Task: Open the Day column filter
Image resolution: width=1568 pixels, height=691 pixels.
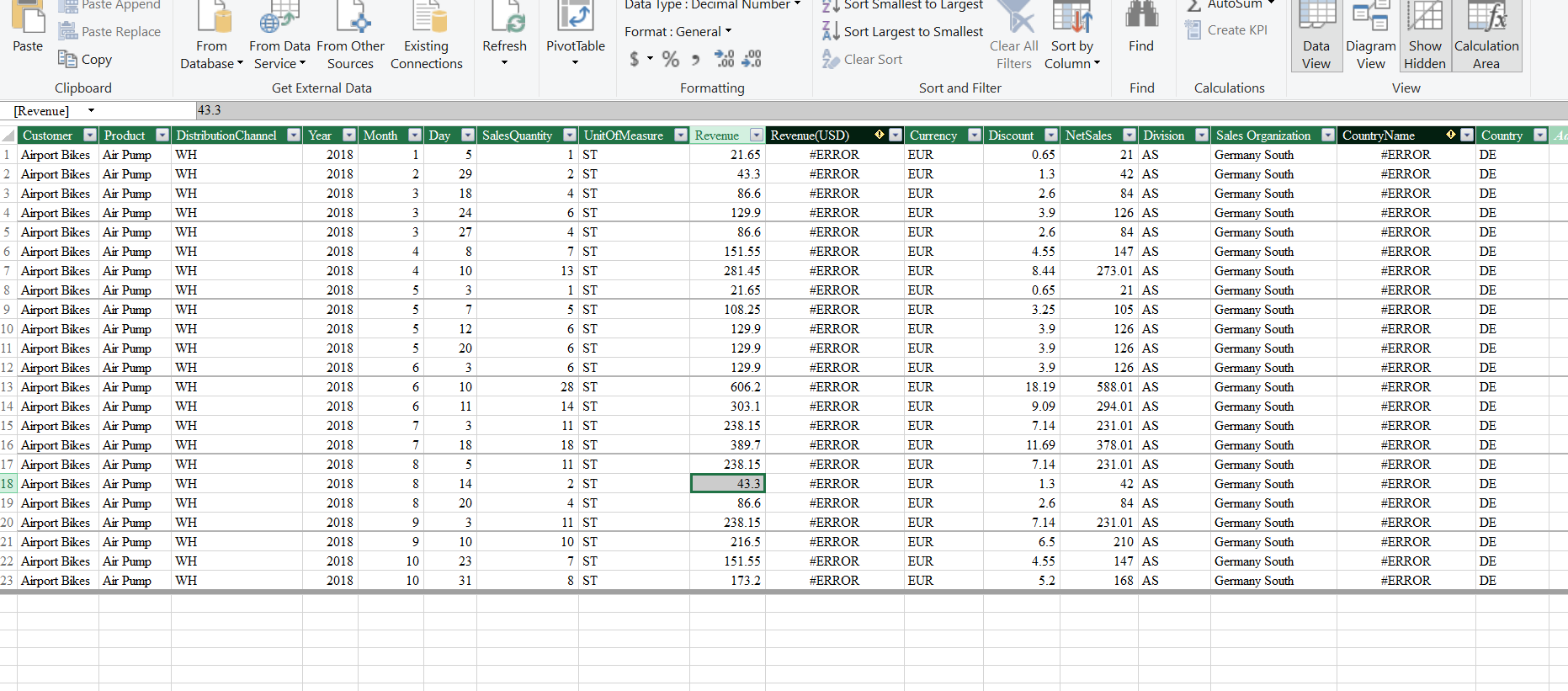Action: point(468,136)
